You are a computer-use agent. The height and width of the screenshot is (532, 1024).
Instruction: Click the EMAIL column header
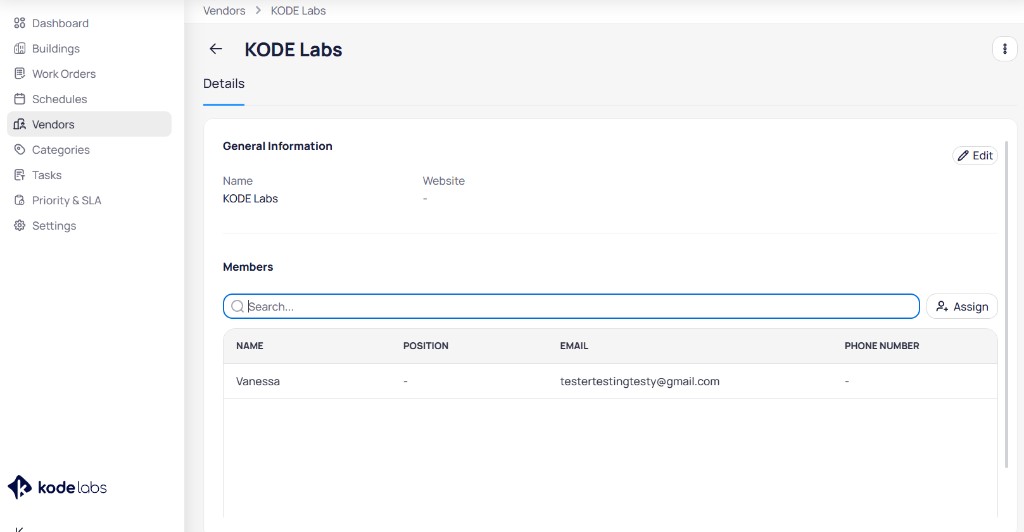click(x=574, y=346)
